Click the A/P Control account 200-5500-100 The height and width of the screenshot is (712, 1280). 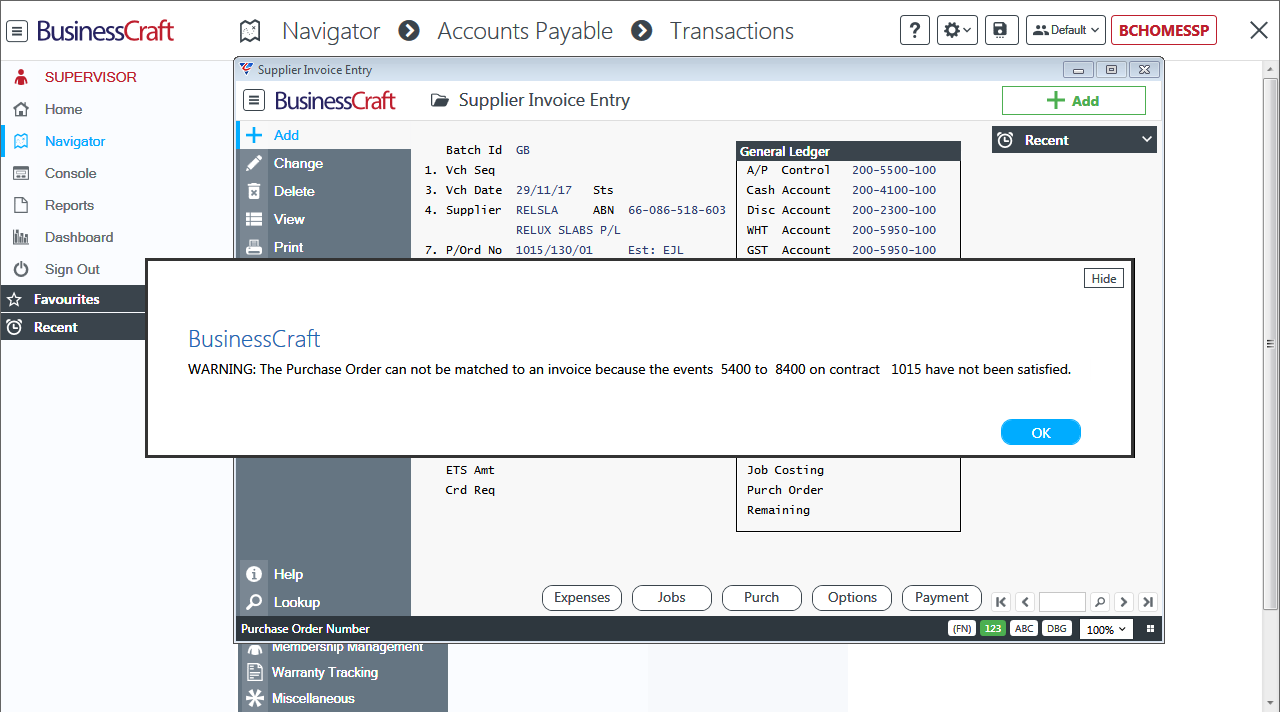coord(894,170)
